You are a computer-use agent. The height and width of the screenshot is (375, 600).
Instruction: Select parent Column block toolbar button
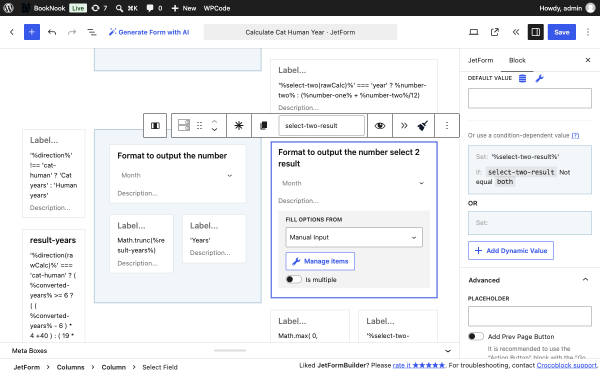pyautogui.click(x=155, y=126)
